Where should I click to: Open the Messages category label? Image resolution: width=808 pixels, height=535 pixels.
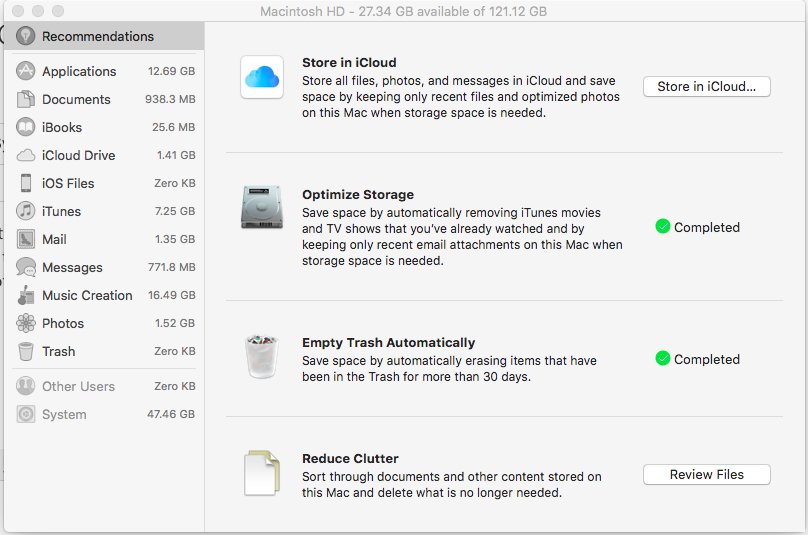pos(72,267)
